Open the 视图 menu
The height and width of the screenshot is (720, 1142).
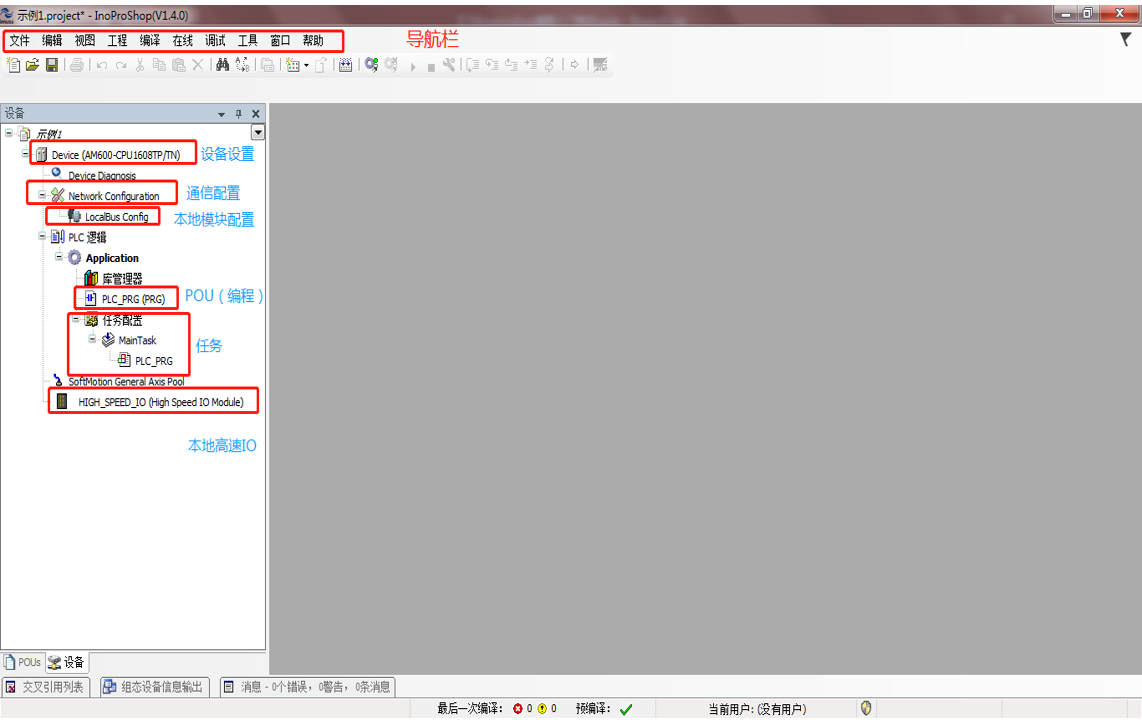[x=85, y=41]
